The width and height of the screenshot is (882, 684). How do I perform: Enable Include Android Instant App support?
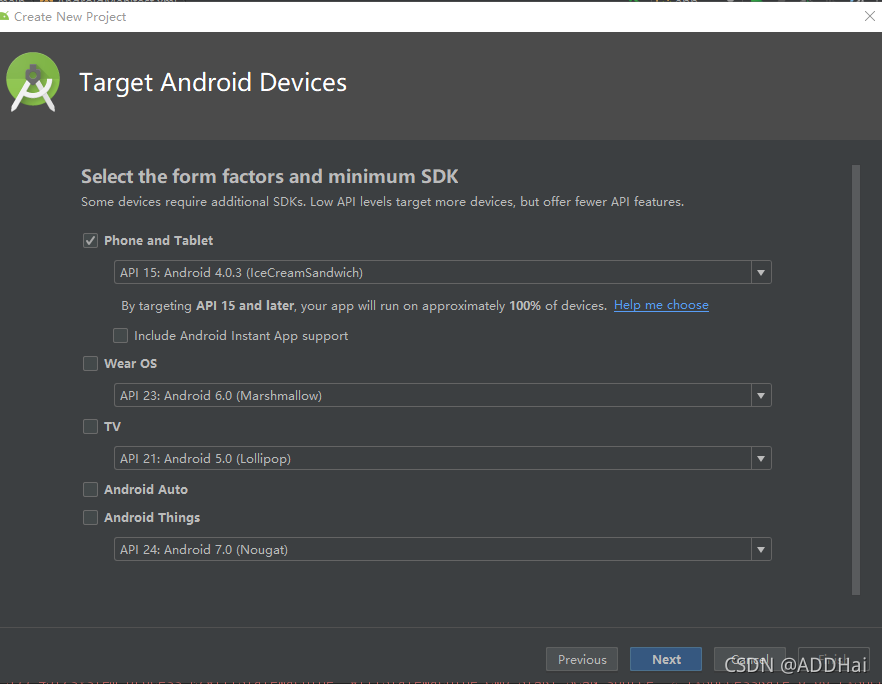[120, 335]
